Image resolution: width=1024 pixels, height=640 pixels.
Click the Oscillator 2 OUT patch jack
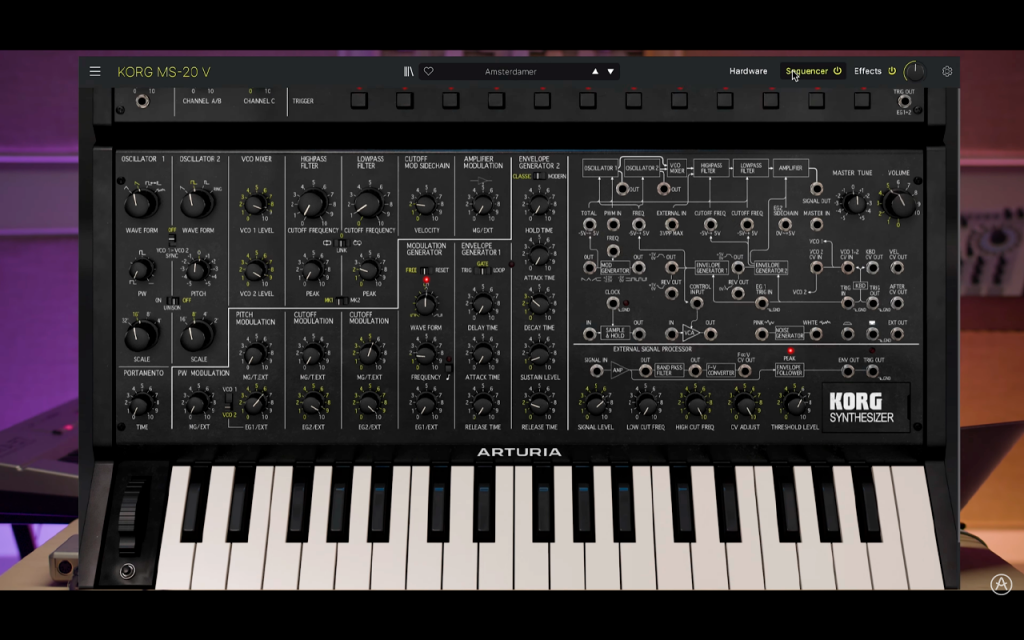click(664, 189)
